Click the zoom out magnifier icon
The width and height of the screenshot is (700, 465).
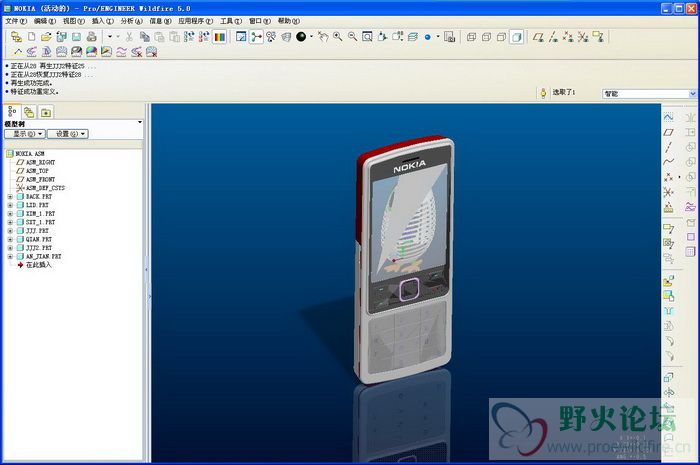pyautogui.click(x=352, y=37)
